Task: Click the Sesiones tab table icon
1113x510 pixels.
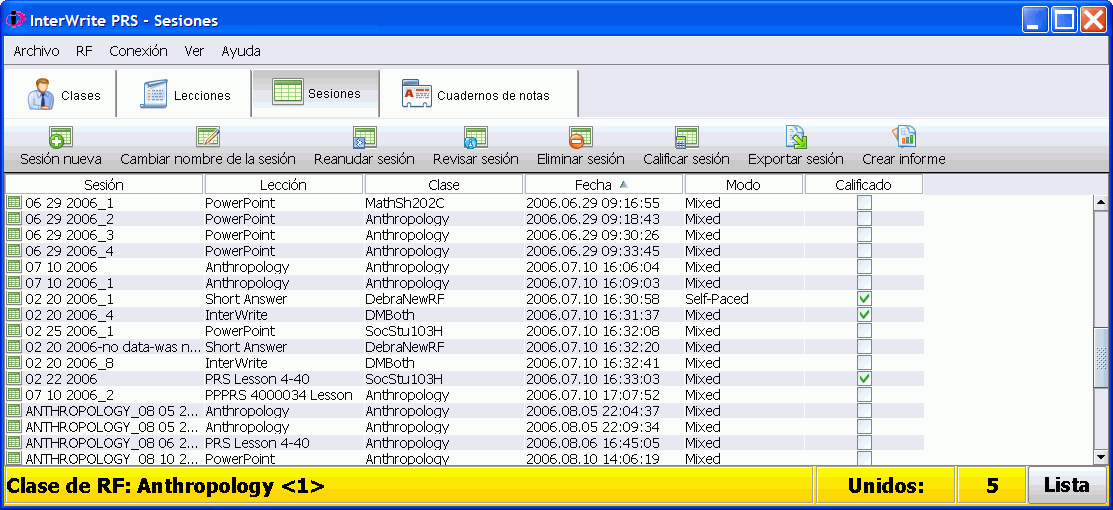Action: pyautogui.click(x=287, y=92)
